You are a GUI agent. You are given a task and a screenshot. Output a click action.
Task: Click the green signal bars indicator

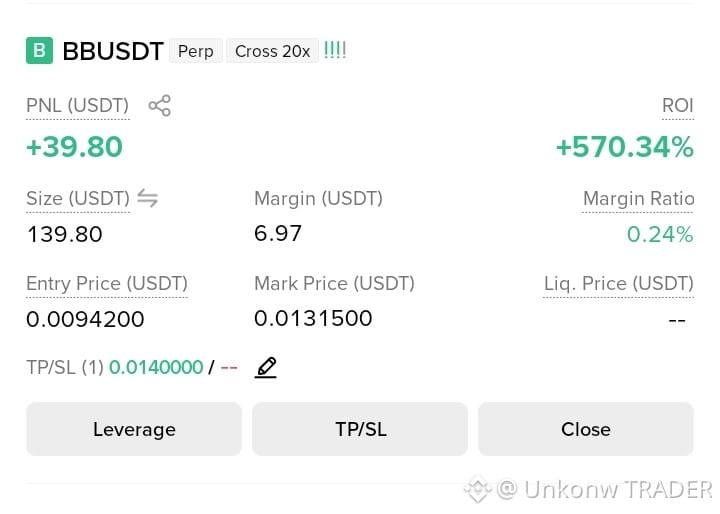coord(335,50)
